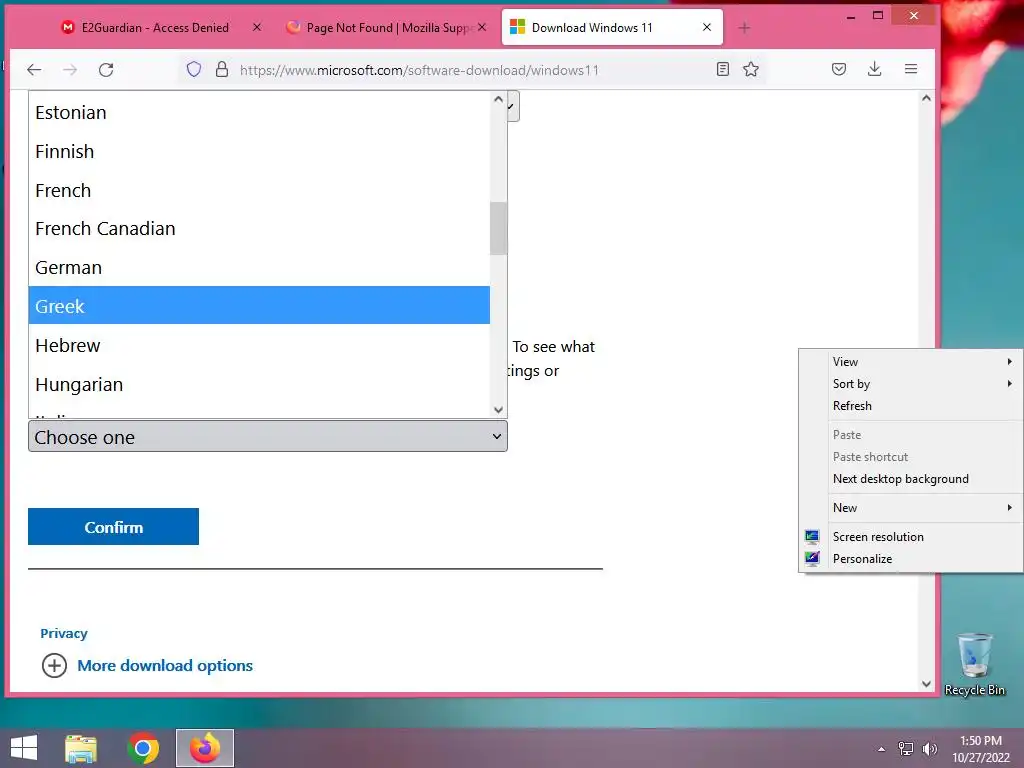Click the language list scrollbar thumb

click(x=498, y=229)
